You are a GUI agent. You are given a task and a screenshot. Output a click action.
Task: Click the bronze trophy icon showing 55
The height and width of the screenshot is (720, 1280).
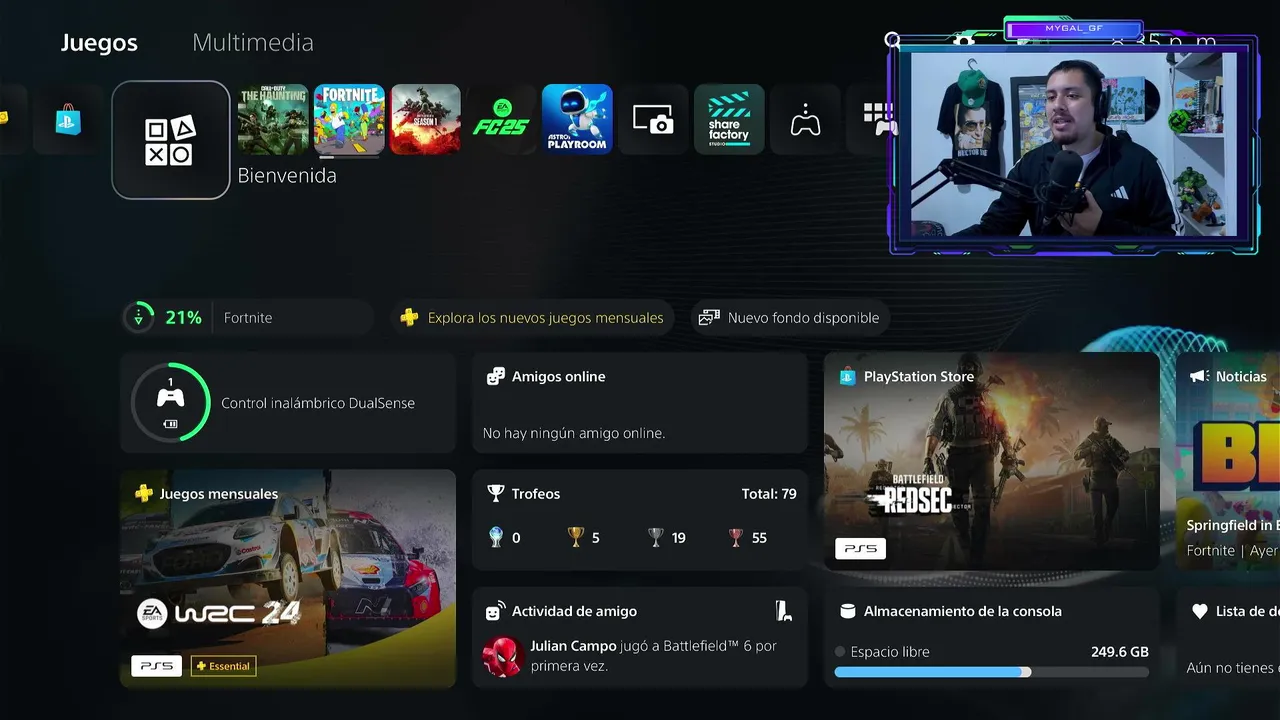(736, 538)
